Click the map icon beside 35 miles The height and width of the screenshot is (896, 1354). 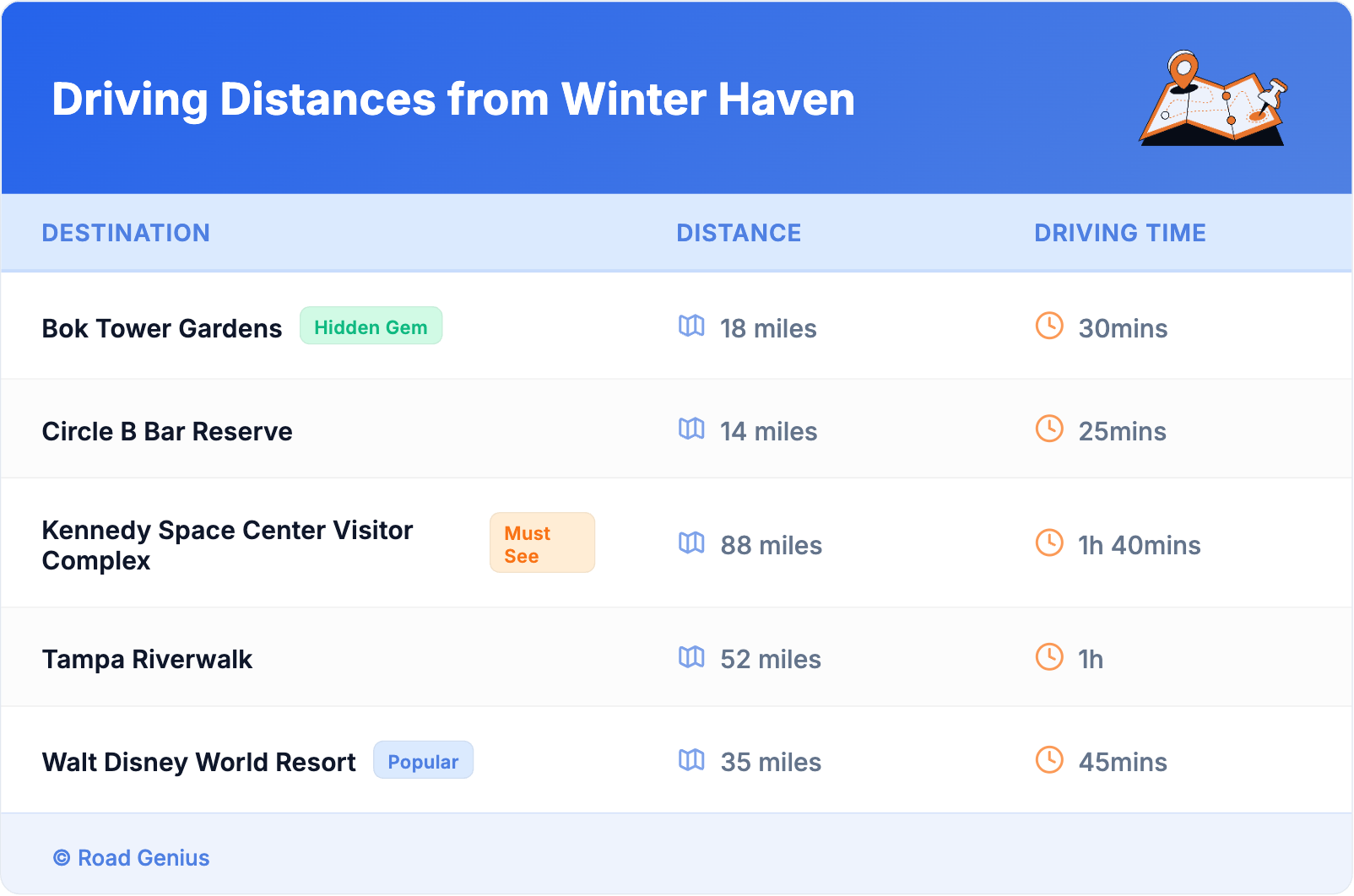(x=691, y=759)
